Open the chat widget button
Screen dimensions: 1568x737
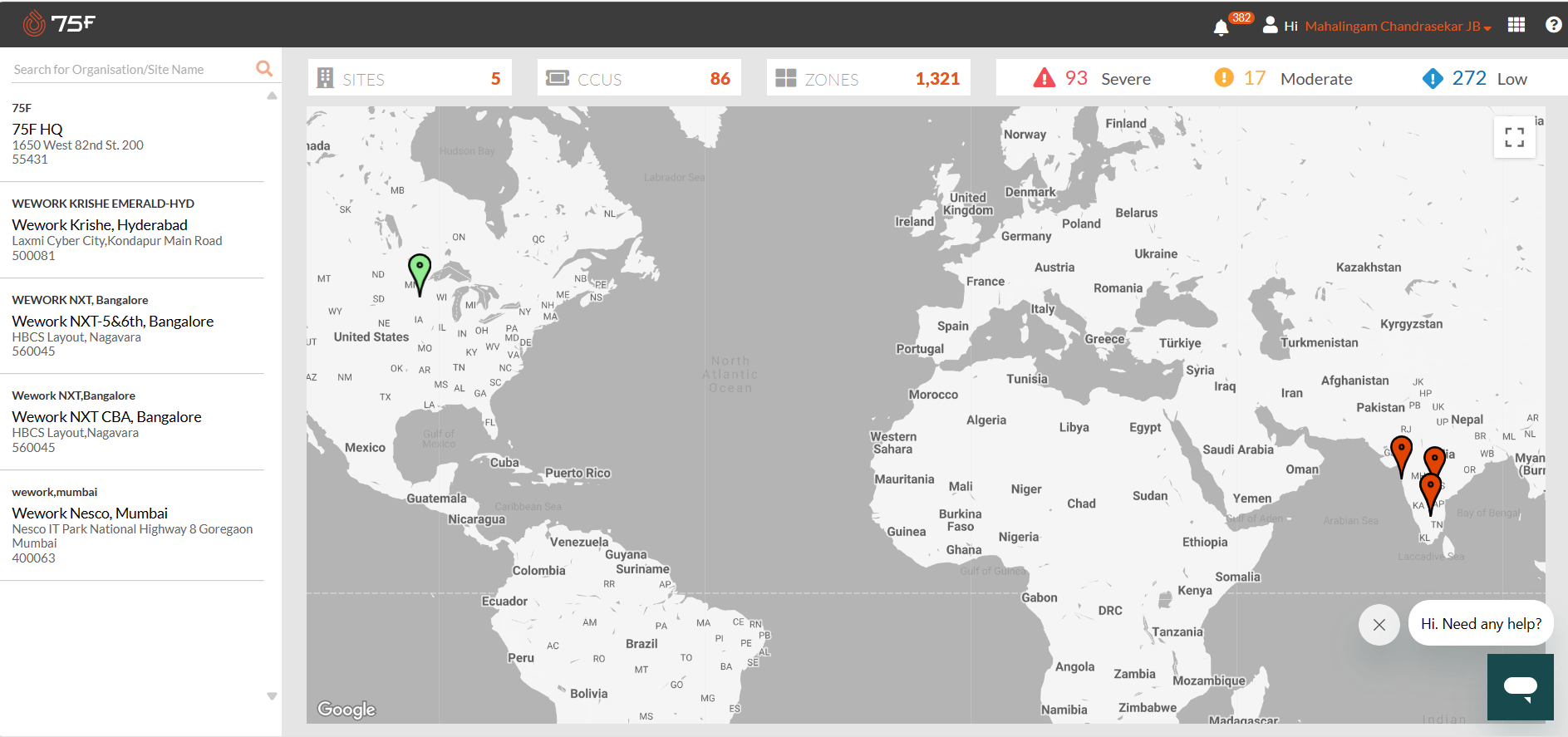pyautogui.click(x=1520, y=686)
